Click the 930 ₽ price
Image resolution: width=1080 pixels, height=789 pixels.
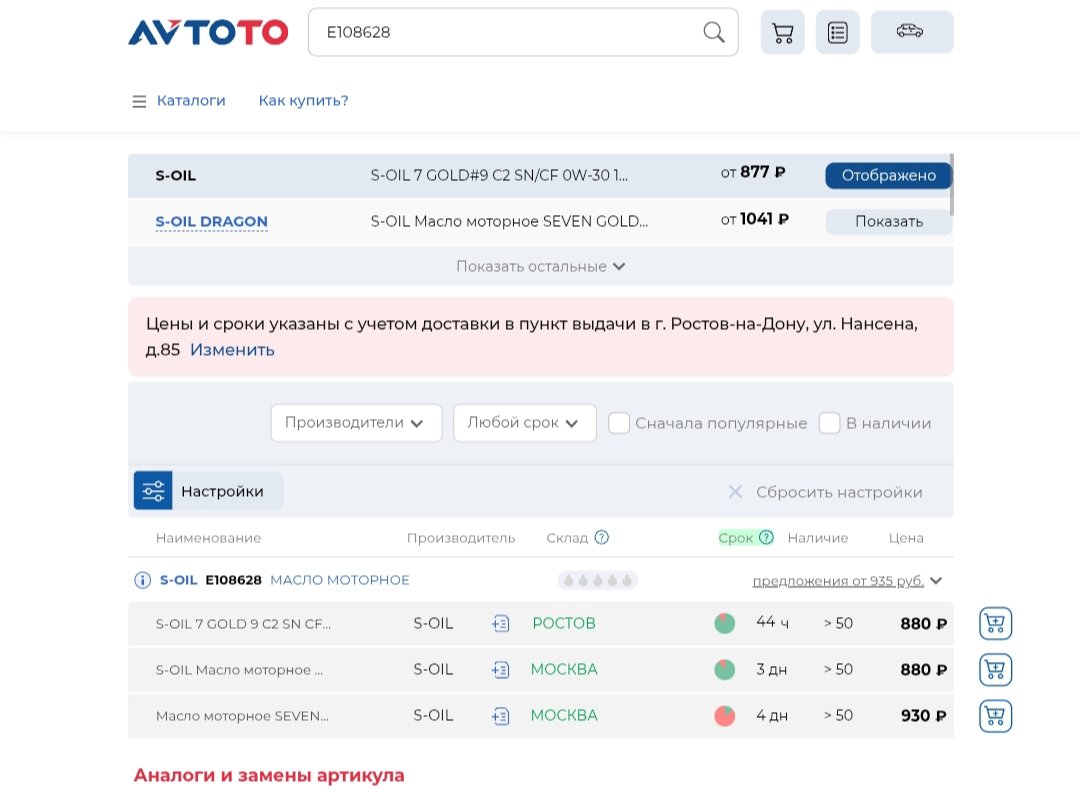click(924, 716)
